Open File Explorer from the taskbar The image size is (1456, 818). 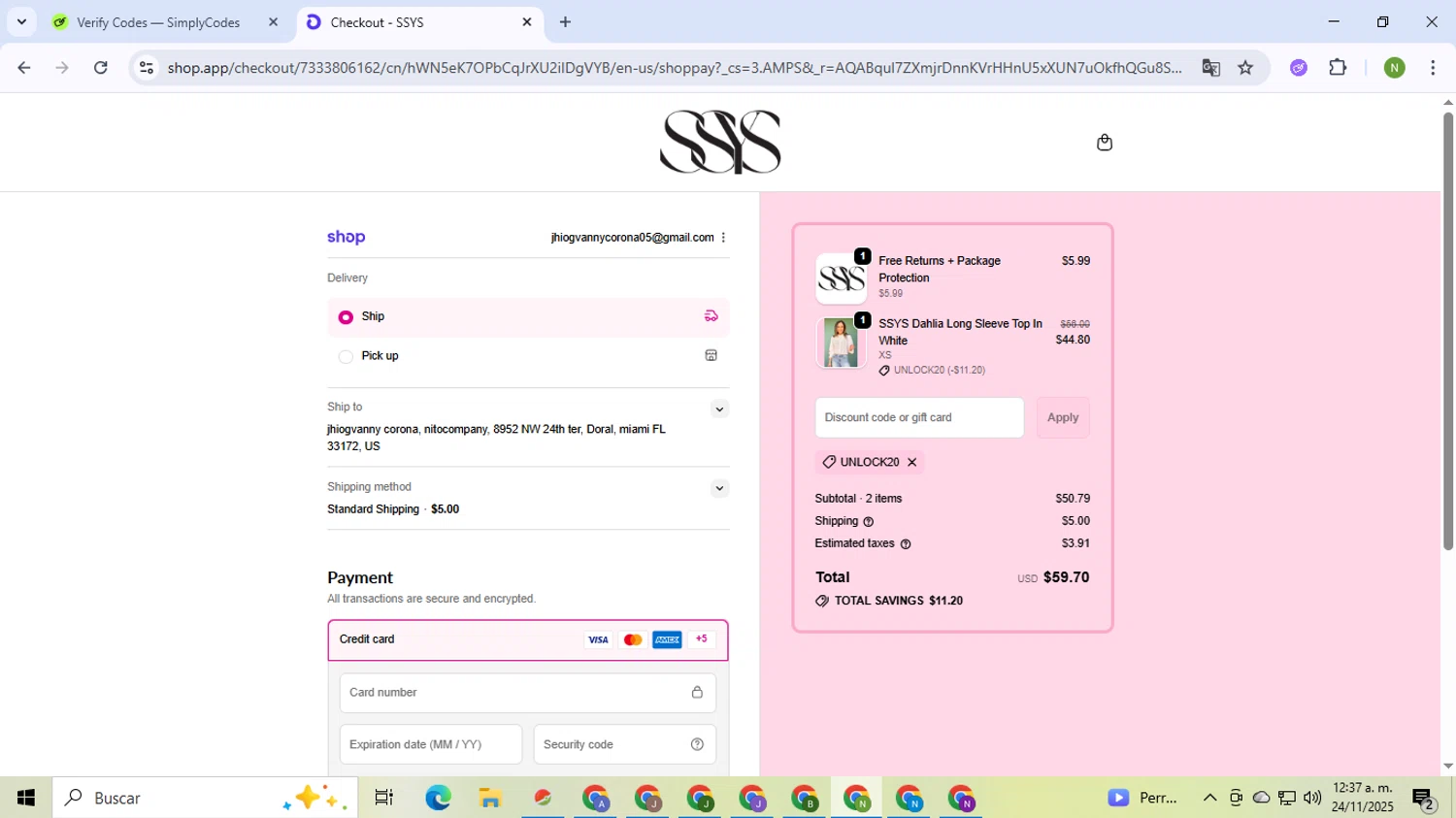[x=490, y=798]
